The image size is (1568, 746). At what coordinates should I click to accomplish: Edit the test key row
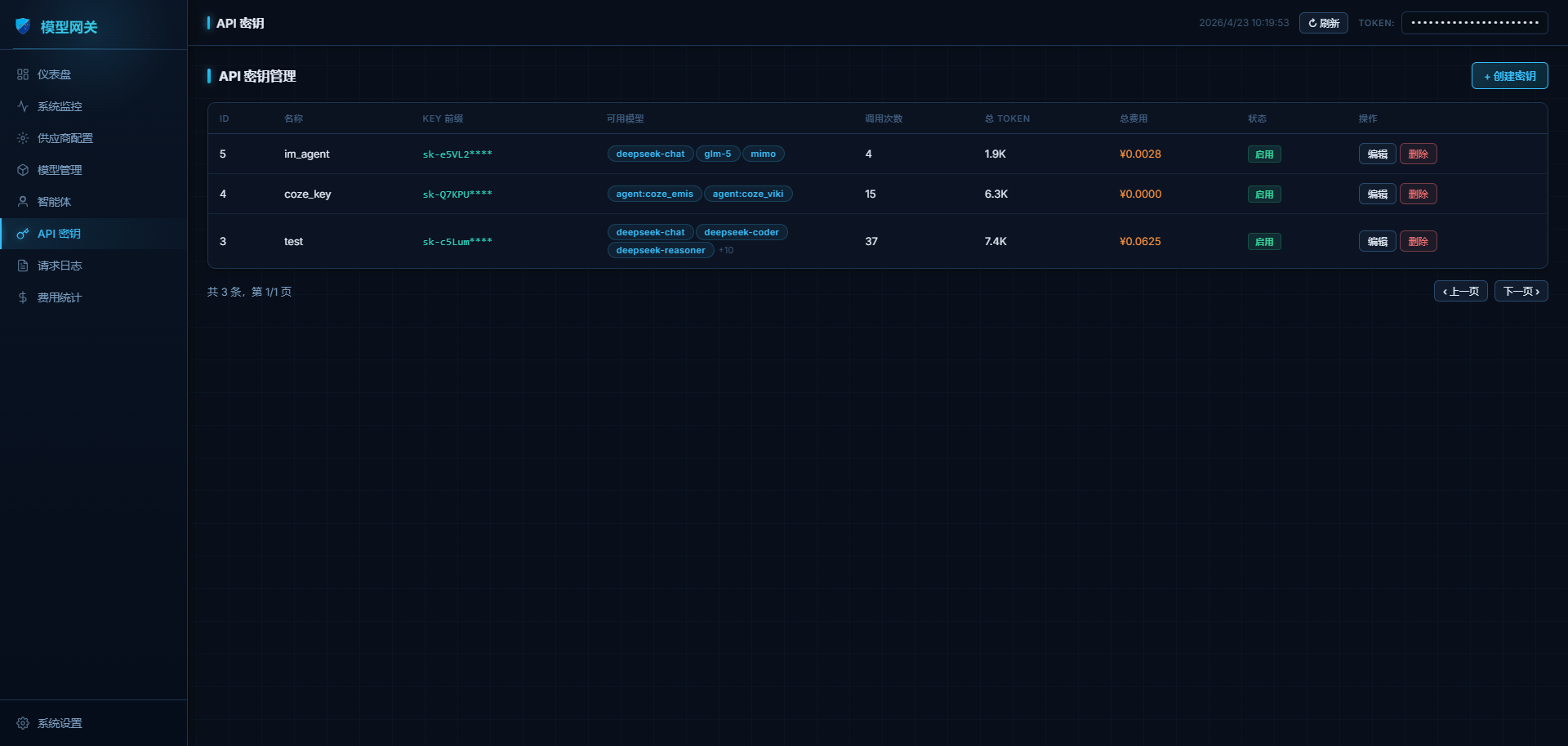[x=1377, y=241]
